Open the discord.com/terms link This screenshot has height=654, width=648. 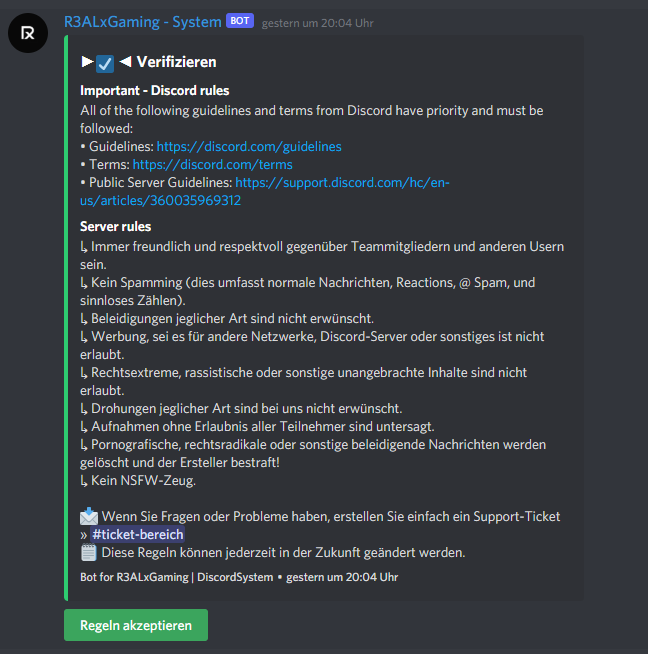point(212,164)
